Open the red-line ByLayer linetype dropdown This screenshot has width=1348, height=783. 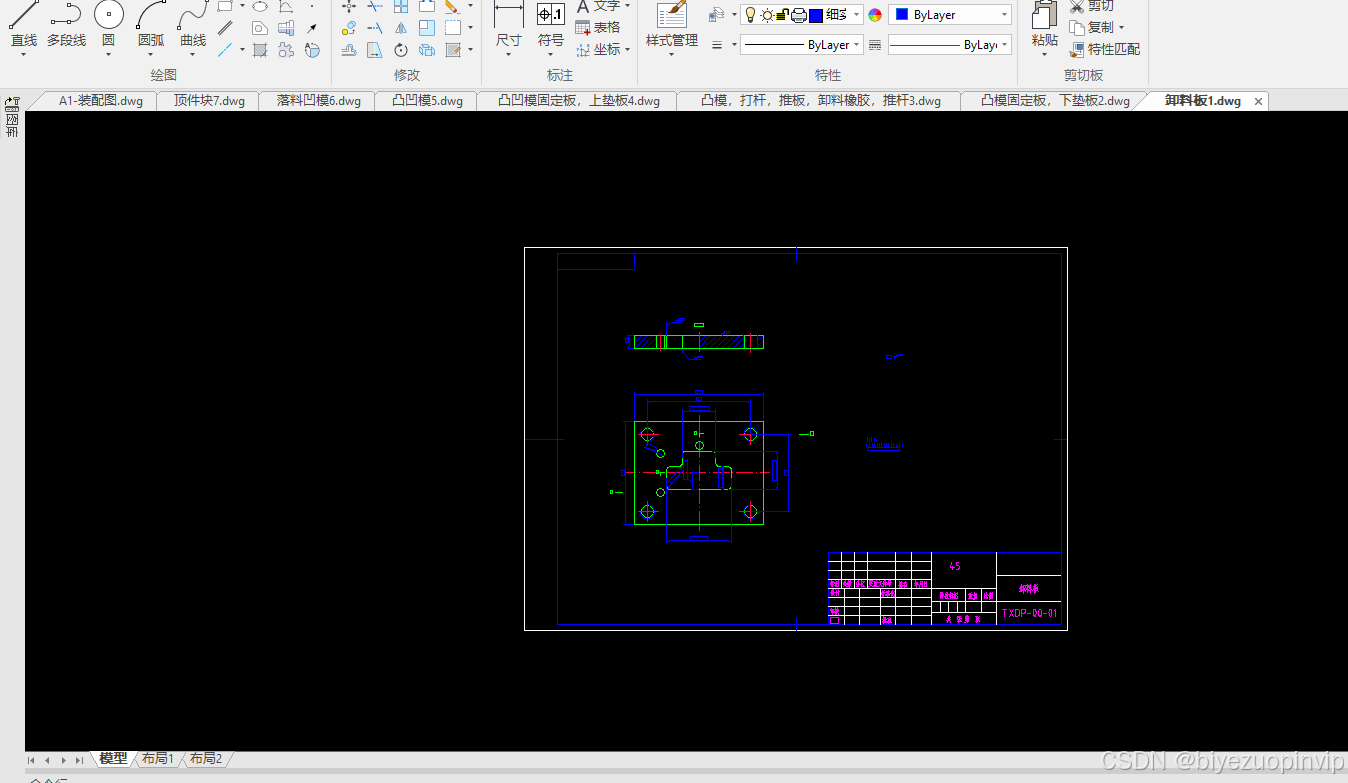[950, 45]
